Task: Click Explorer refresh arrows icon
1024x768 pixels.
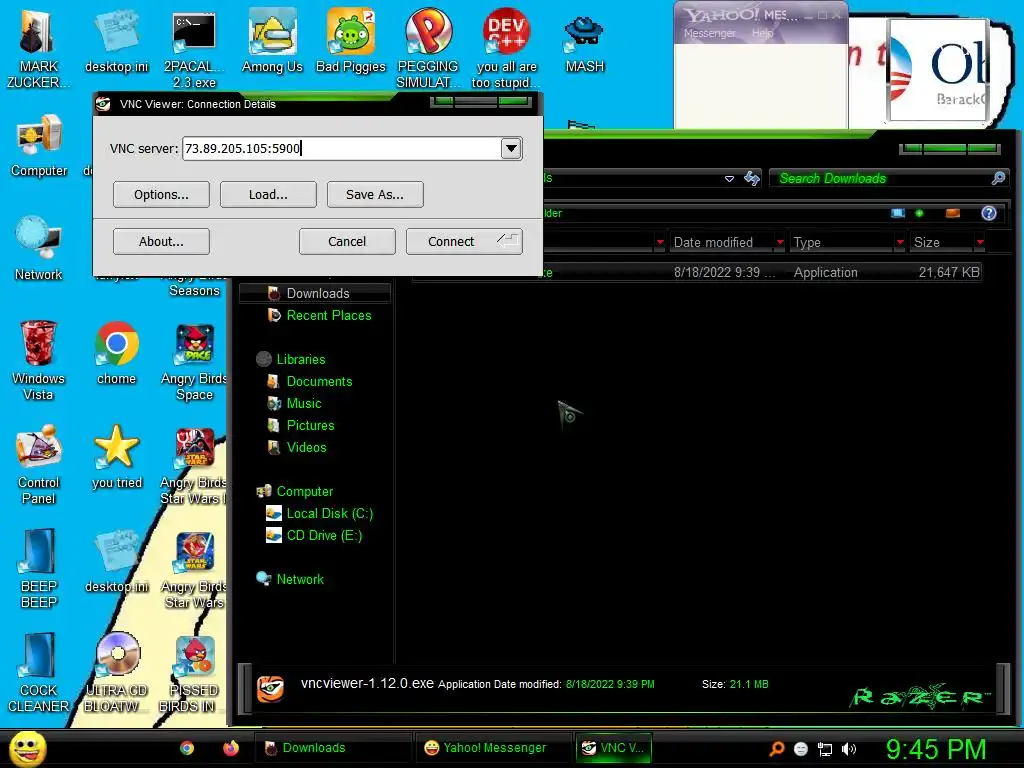Action: 752,178
